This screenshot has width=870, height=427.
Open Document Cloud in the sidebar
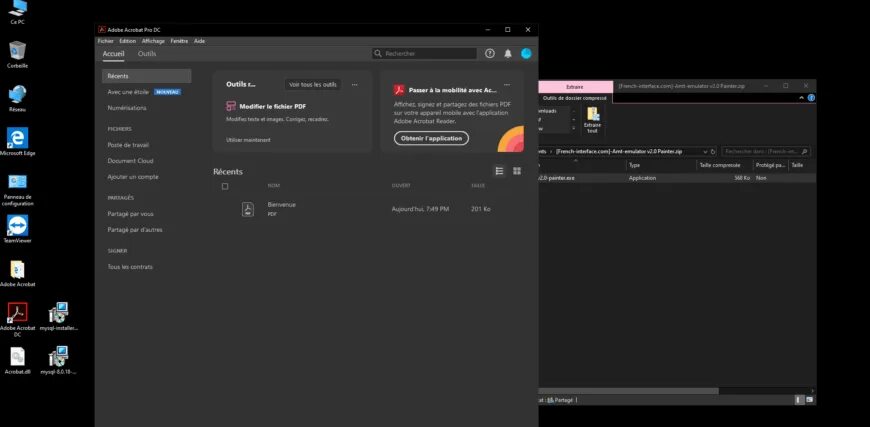tap(130, 161)
